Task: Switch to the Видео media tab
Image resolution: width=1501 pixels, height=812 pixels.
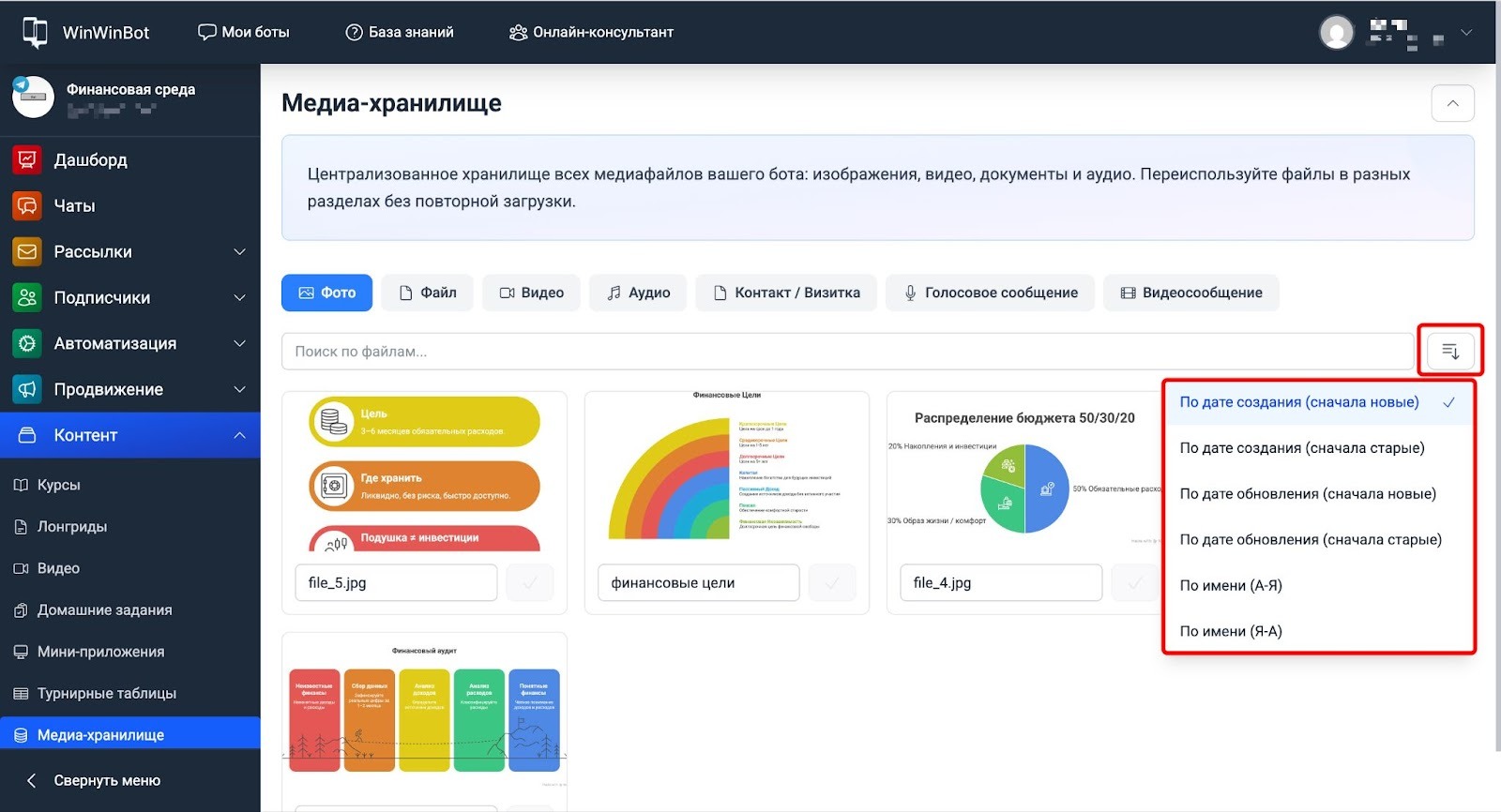Action: 532,293
